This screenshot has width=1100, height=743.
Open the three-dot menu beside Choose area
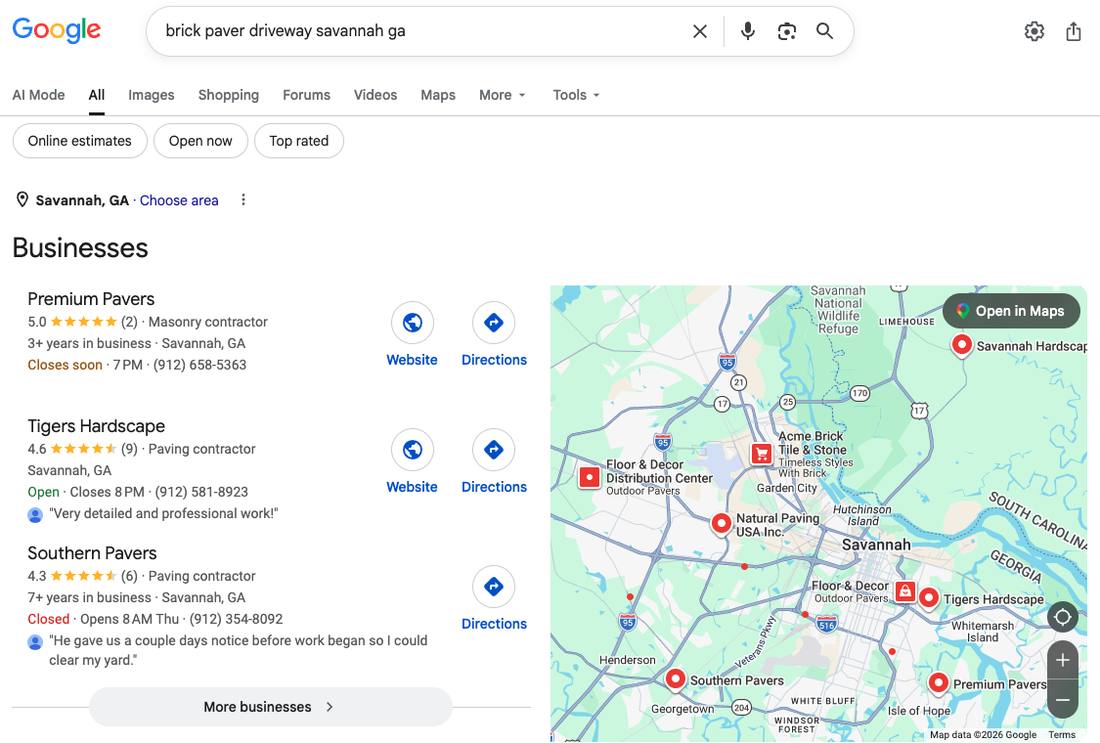(x=243, y=200)
